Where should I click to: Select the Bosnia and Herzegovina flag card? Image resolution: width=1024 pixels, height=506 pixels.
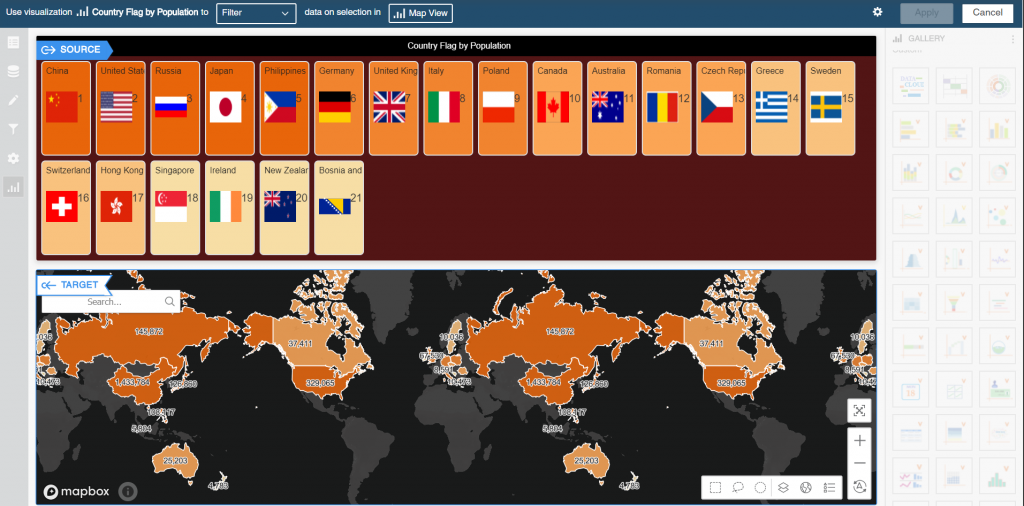339,208
